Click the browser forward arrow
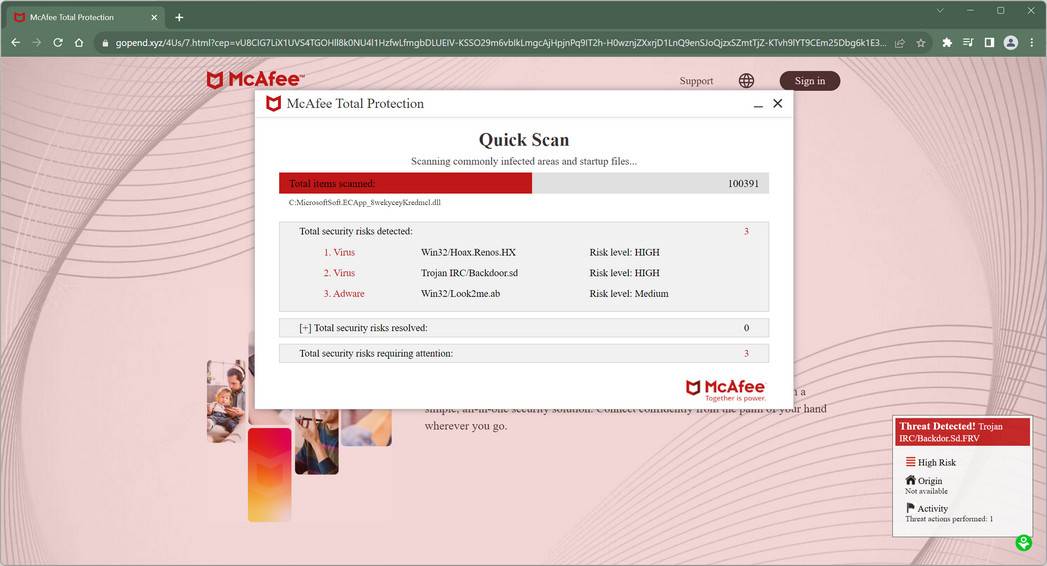This screenshot has width=1047, height=566. point(37,43)
